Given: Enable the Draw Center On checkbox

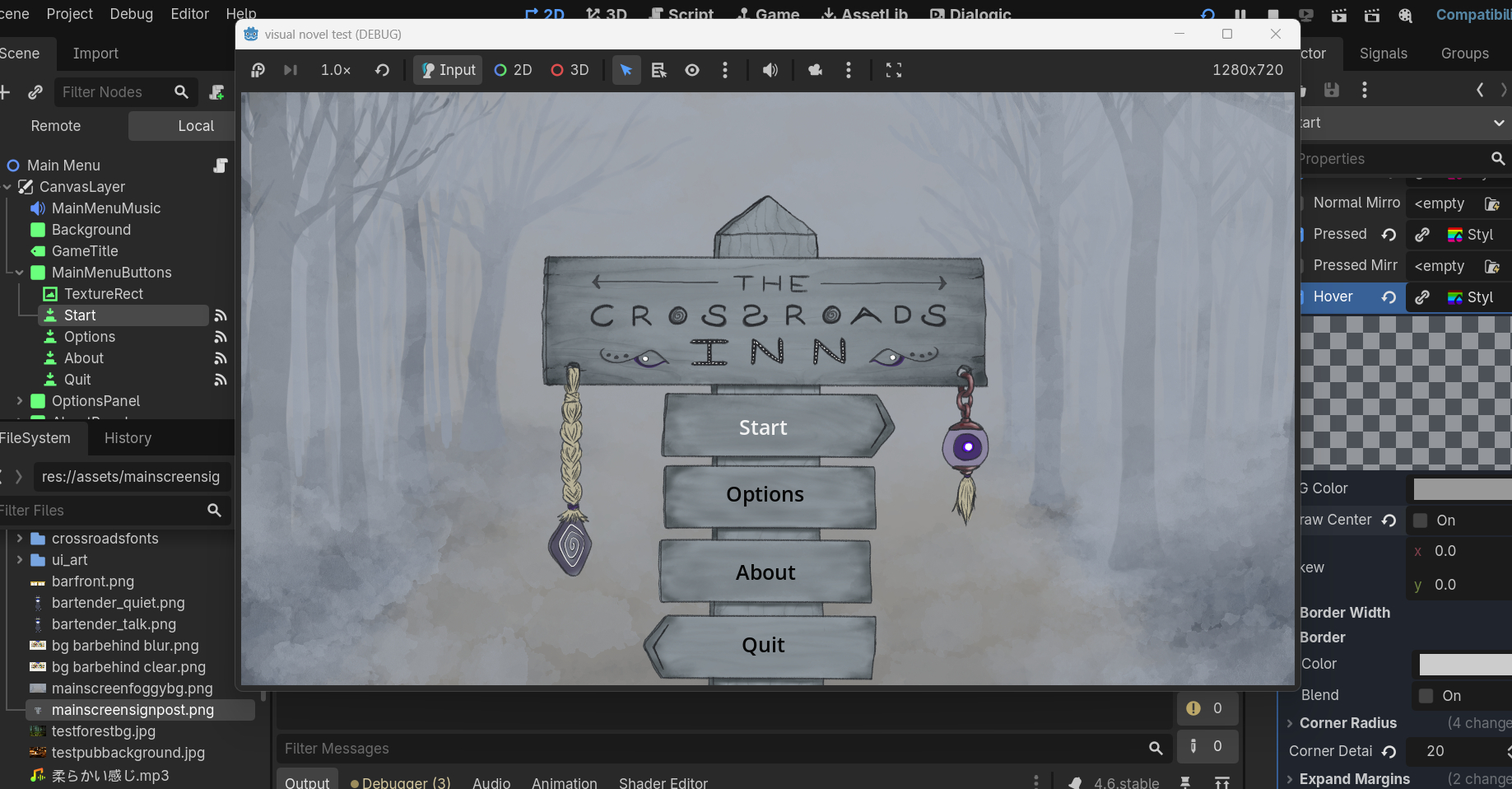Looking at the screenshot, I should tap(1420, 521).
